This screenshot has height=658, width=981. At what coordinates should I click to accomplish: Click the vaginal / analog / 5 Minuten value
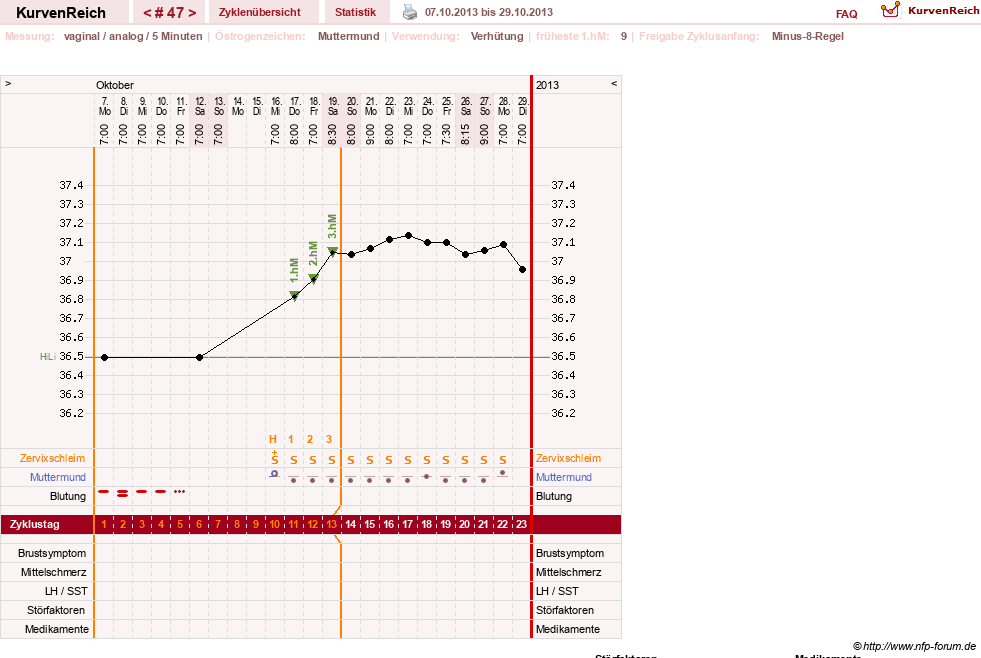[133, 36]
